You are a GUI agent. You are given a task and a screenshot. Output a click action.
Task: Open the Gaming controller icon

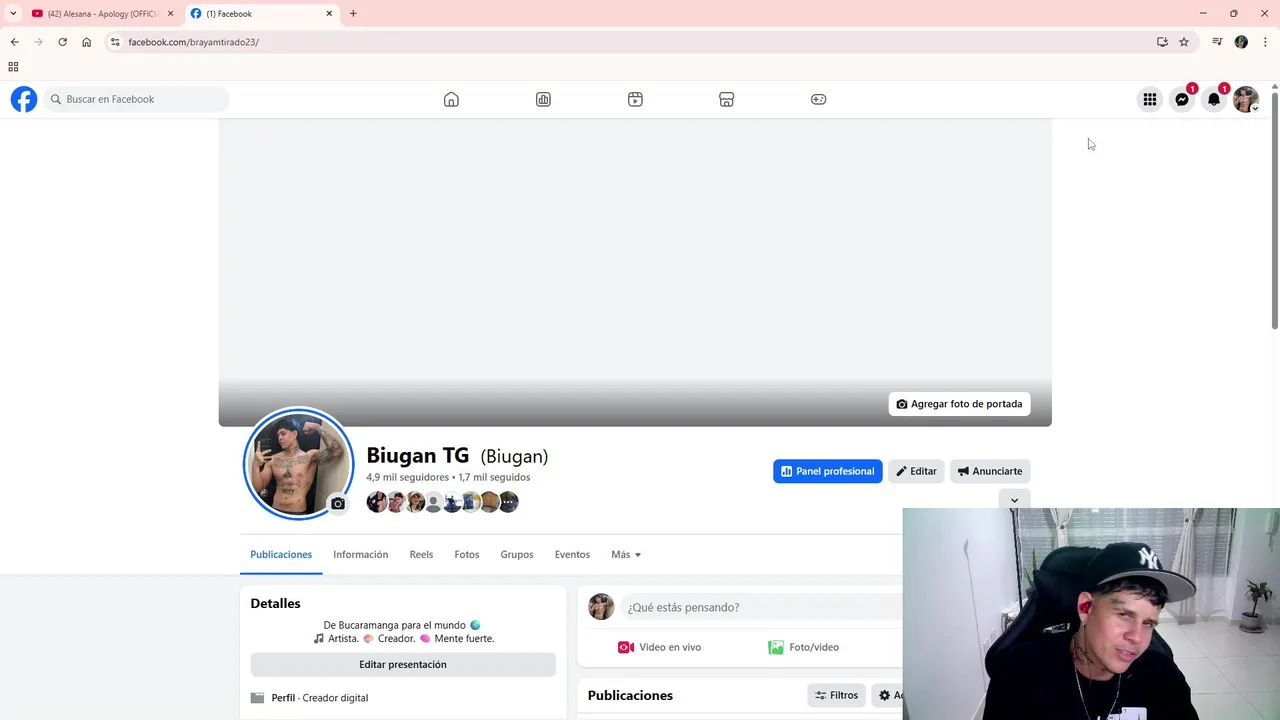[818, 99]
